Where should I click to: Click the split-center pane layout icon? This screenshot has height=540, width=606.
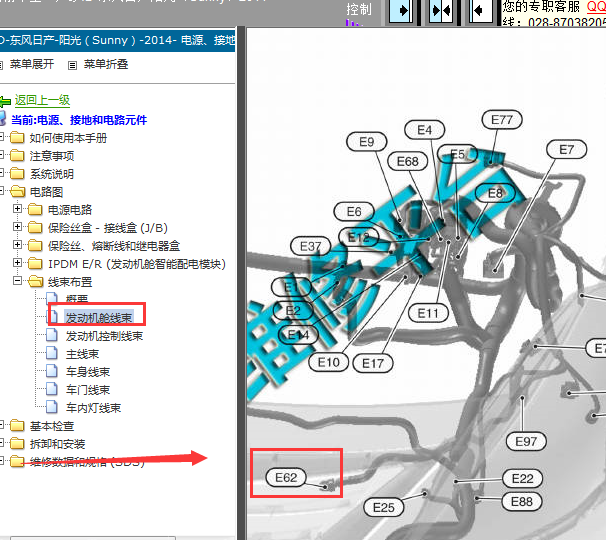[441, 10]
